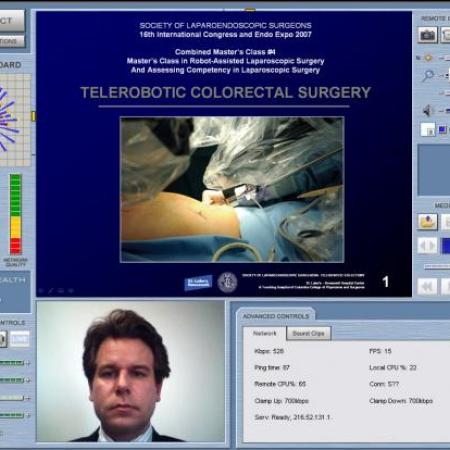Click the blue St. Luke's logo on slide
450x450 pixels.
[198, 283]
